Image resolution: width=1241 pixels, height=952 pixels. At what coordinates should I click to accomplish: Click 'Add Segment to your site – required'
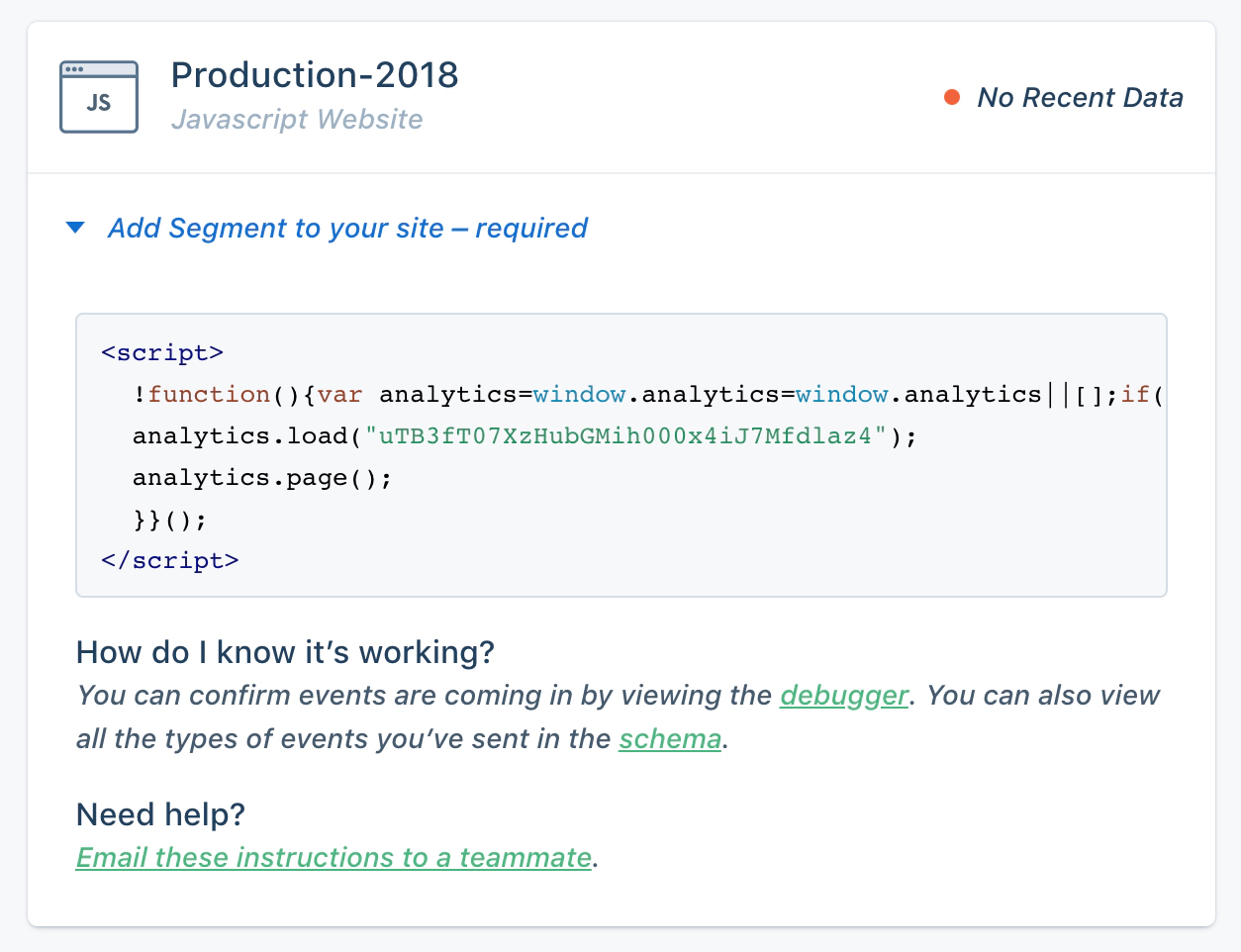(347, 229)
